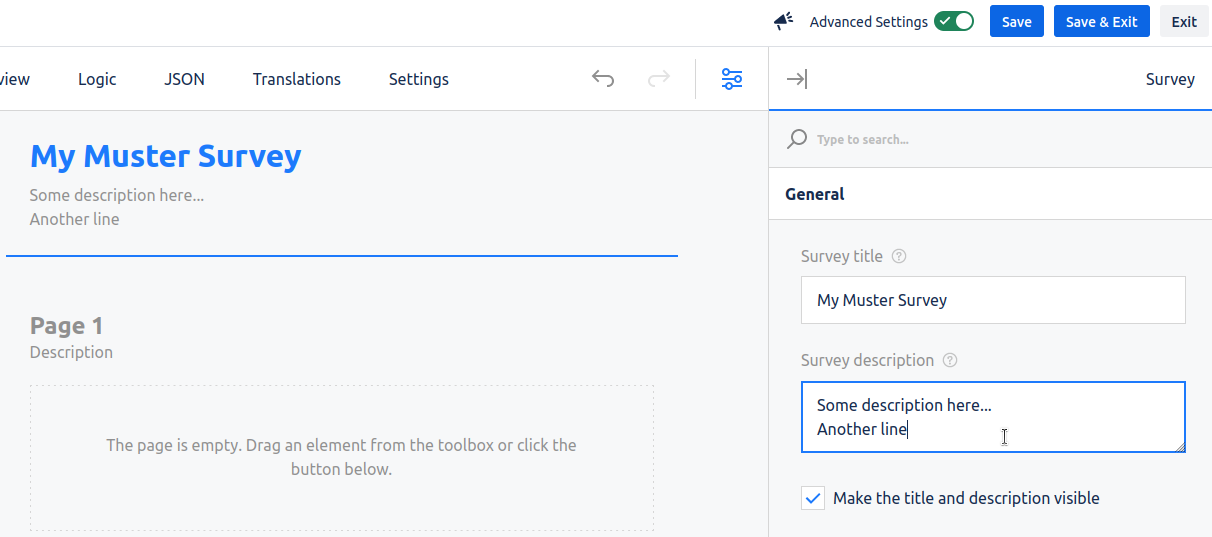Collapse the side panel with arrow icon
This screenshot has width=1212, height=537.
797,79
